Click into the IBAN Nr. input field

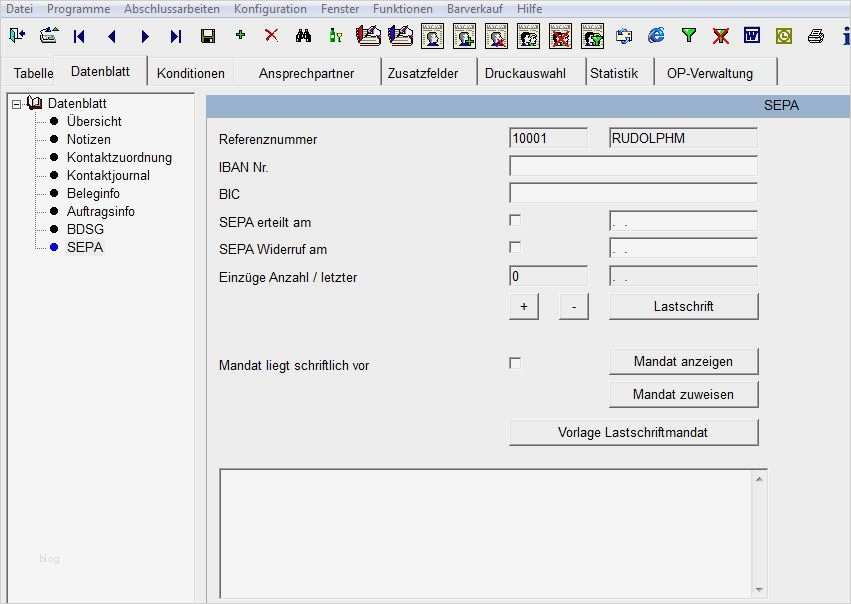633,166
